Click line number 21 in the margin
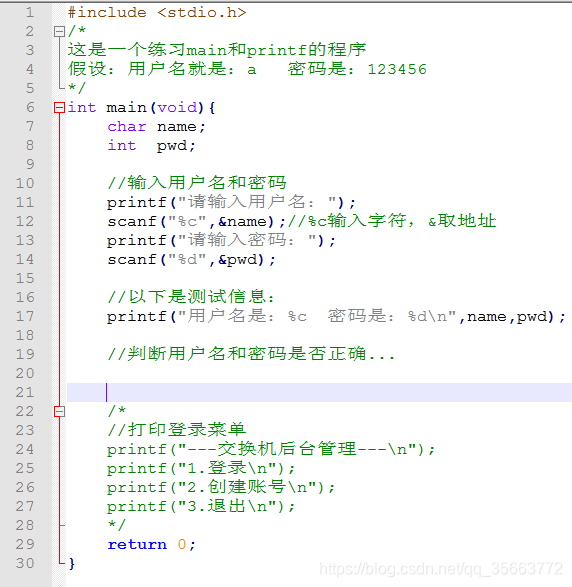The image size is (572, 587). pos(25,392)
